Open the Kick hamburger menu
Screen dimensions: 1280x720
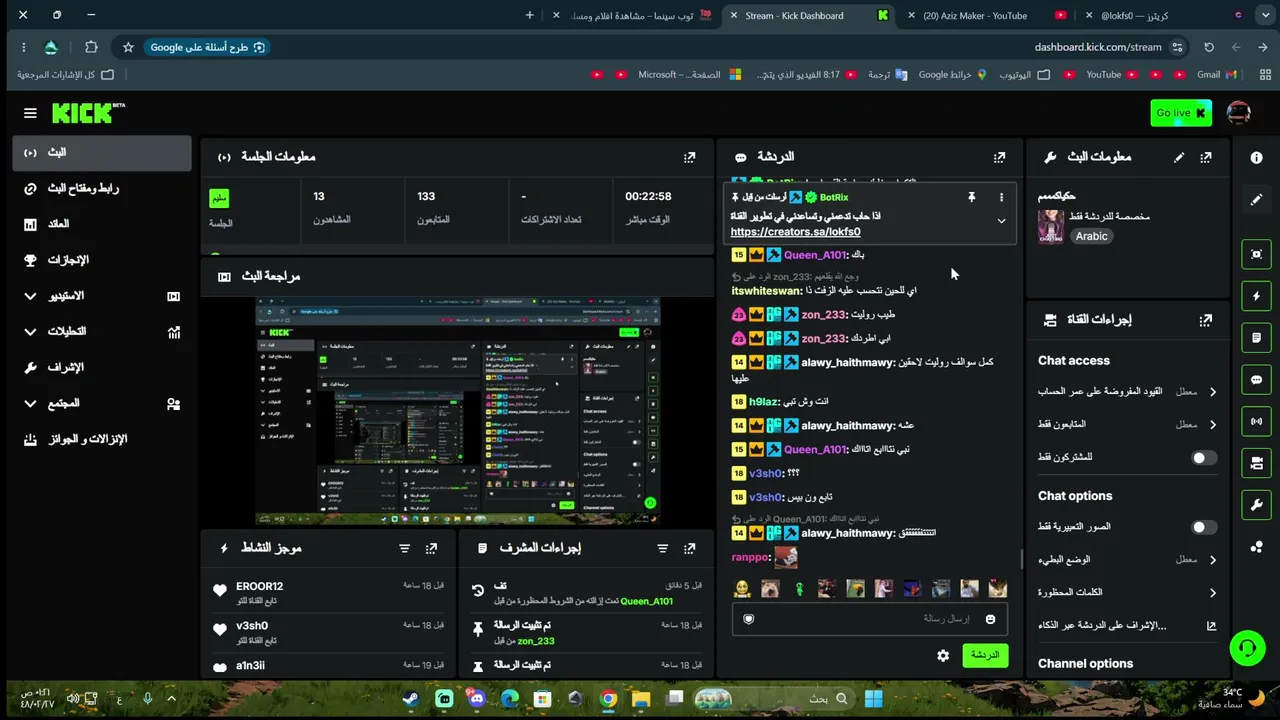coord(30,113)
